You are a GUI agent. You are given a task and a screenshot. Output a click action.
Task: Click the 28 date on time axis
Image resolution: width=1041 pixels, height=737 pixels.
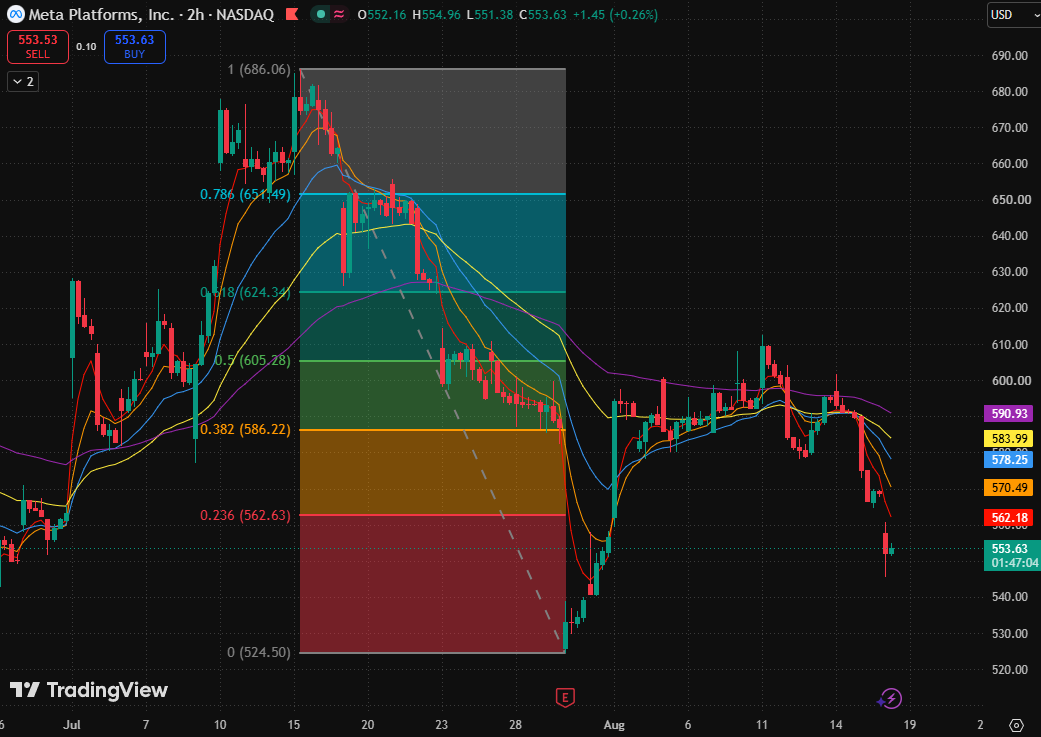(515, 724)
